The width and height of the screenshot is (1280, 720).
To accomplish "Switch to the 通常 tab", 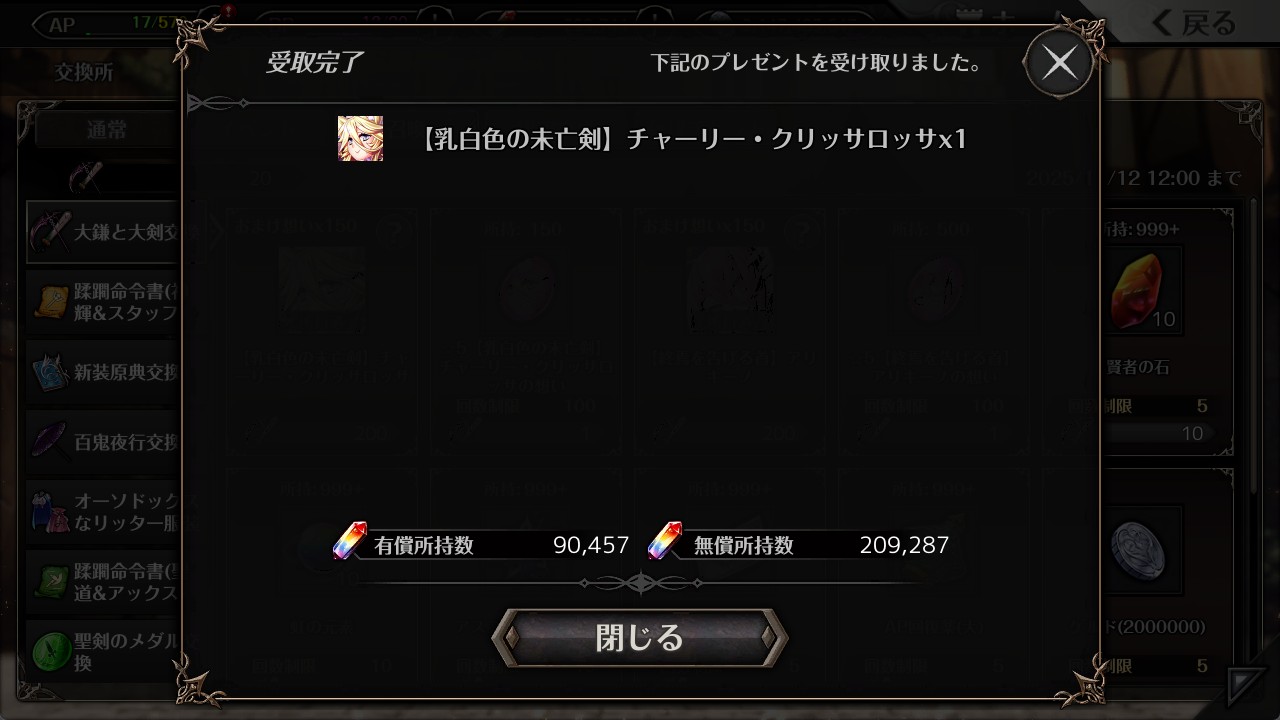I will 107,129.
